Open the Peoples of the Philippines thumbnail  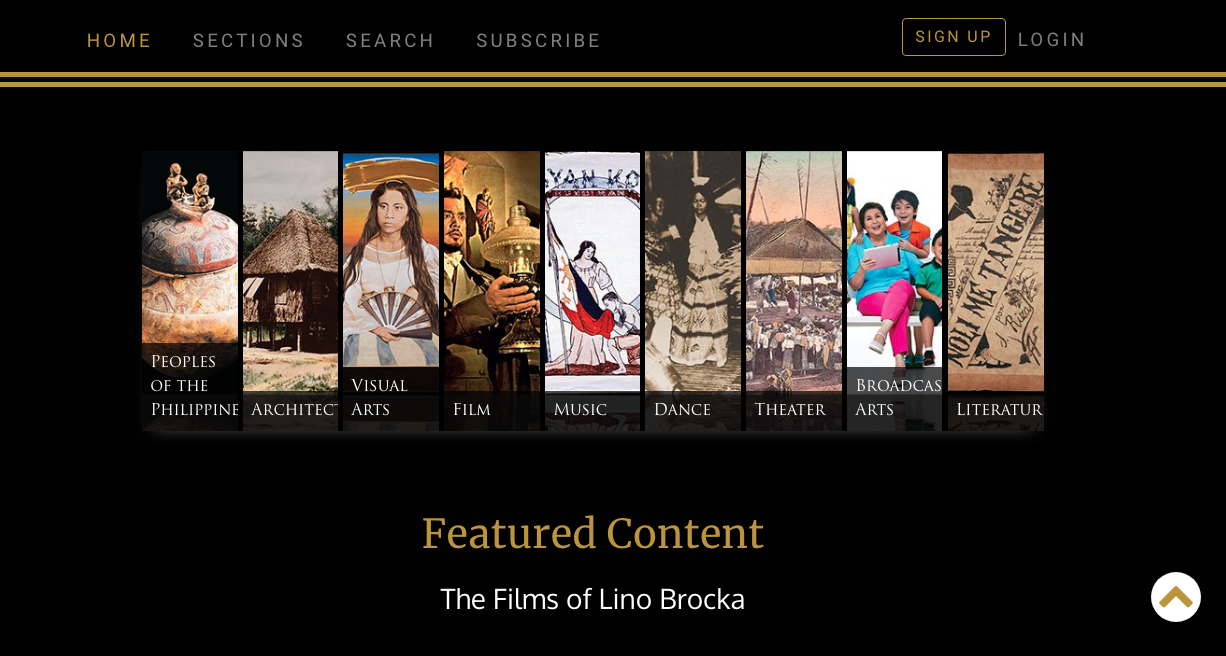190,291
